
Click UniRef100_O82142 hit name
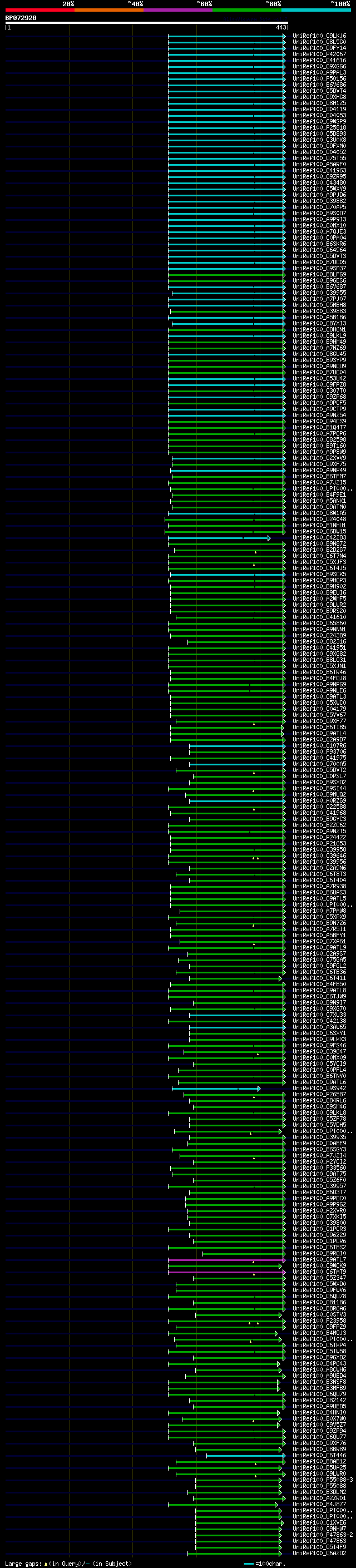click(x=319, y=1400)
